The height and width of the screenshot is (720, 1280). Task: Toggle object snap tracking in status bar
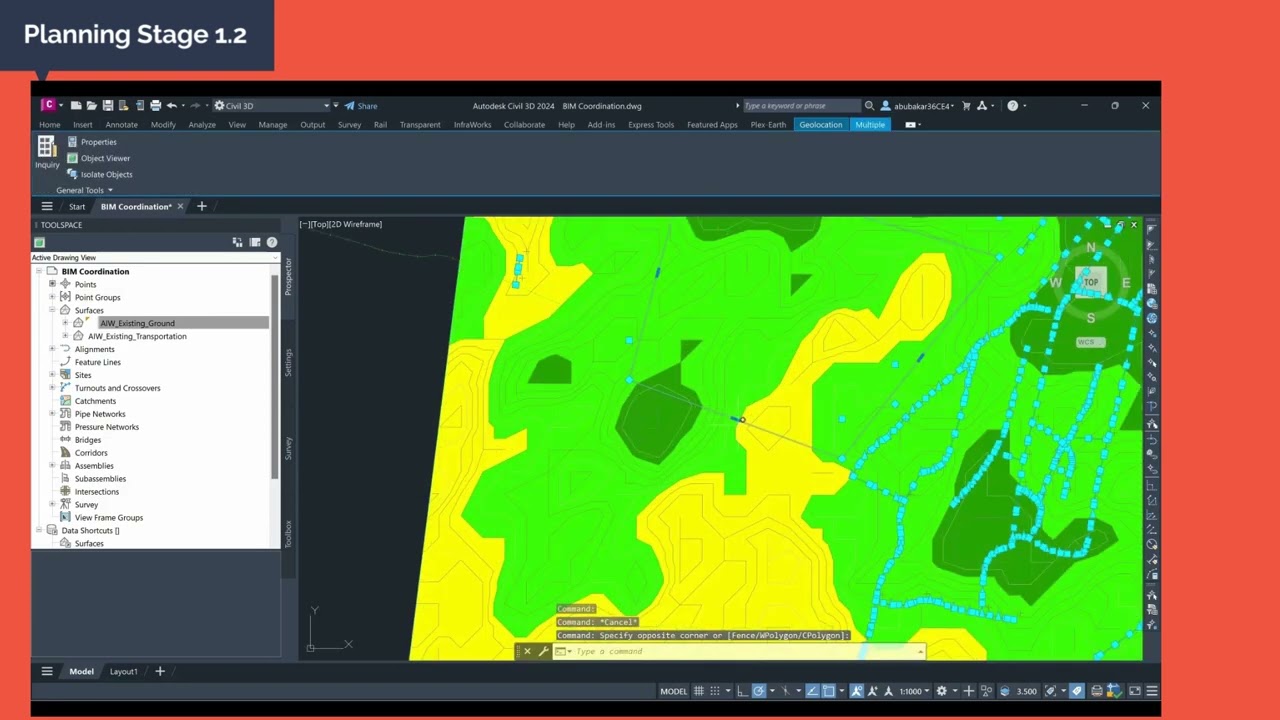[812, 691]
